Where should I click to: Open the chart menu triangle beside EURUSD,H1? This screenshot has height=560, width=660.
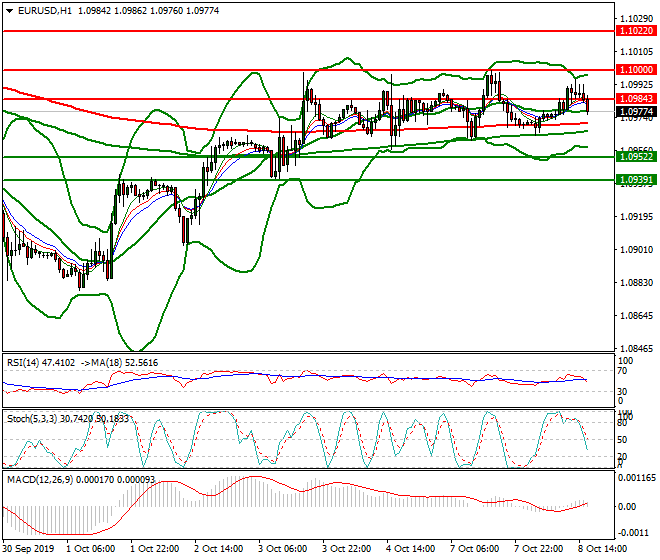(9, 11)
